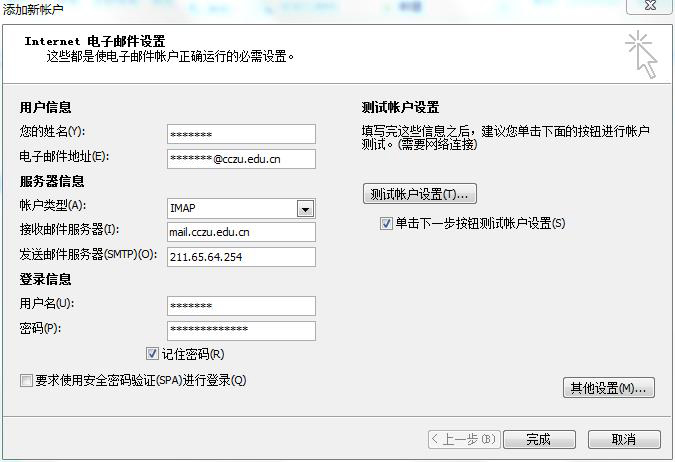Click the SMTP server field showing 211.65.64.254

(x=241, y=257)
